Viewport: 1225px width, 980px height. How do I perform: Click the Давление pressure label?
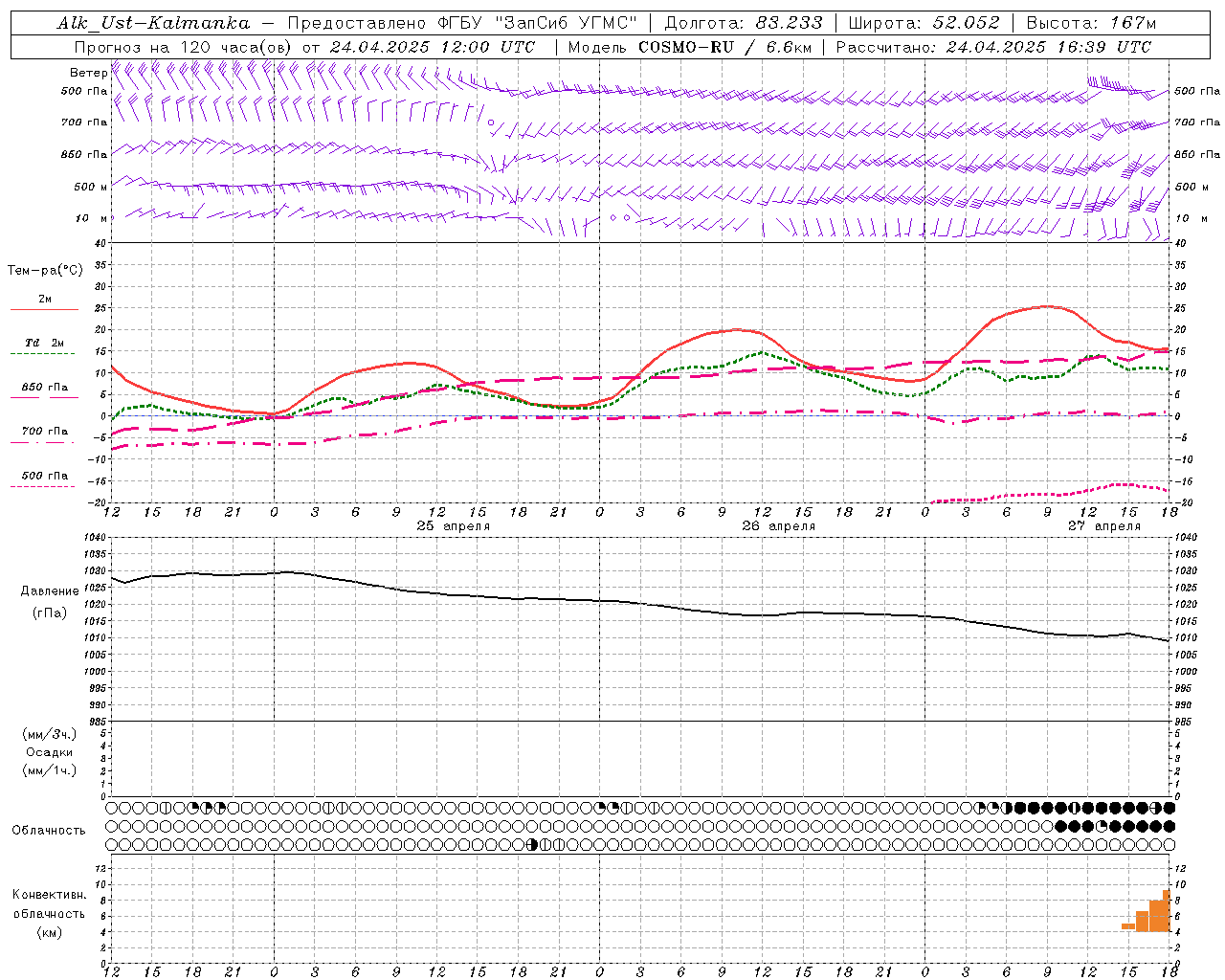coord(50,591)
